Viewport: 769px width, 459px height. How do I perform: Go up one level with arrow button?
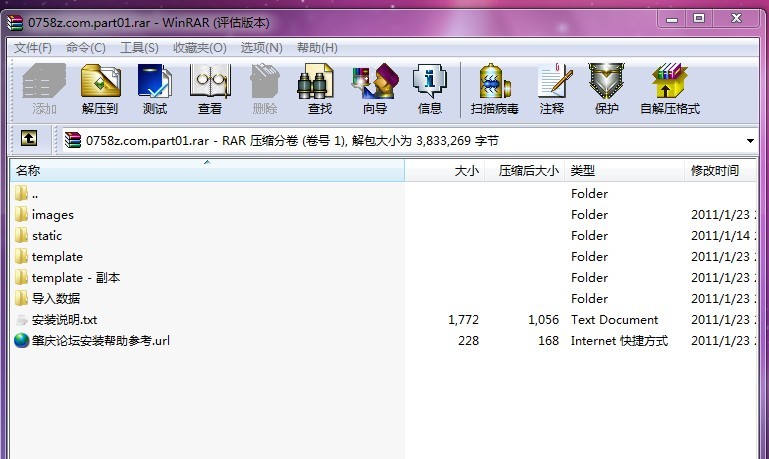(29, 139)
